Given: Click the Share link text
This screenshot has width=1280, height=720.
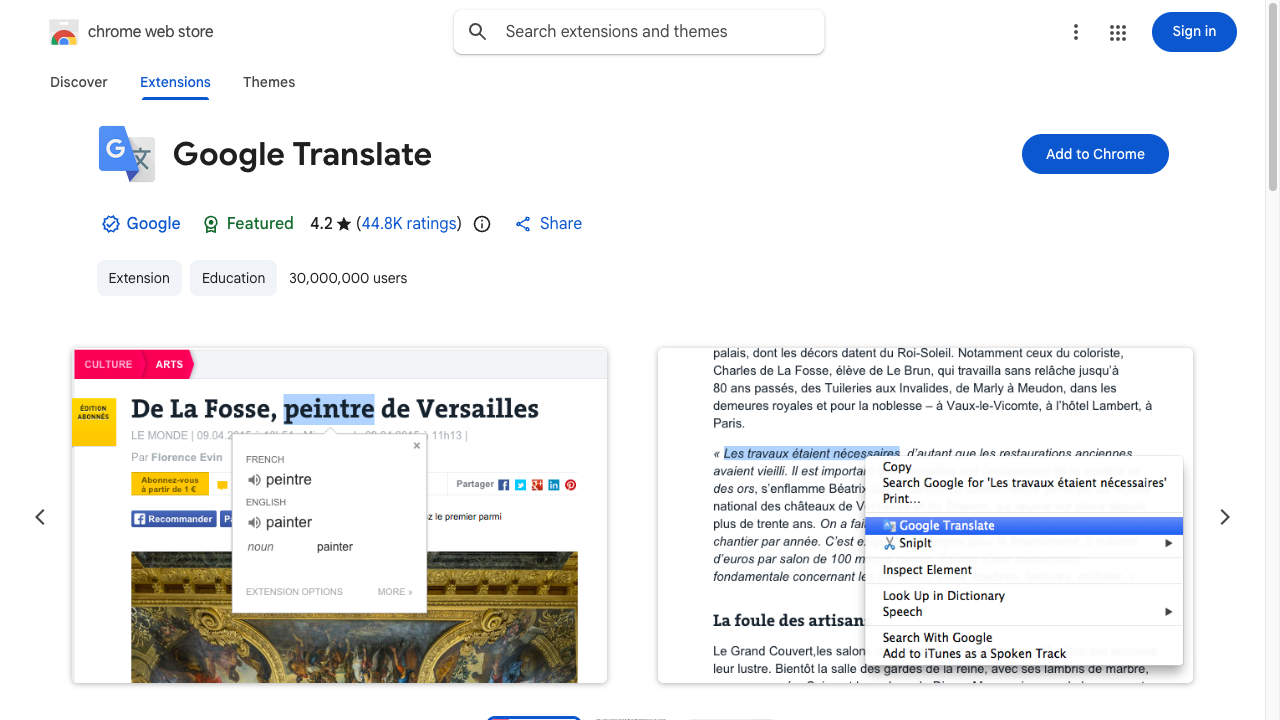Looking at the screenshot, I should [x=561, y=224].
